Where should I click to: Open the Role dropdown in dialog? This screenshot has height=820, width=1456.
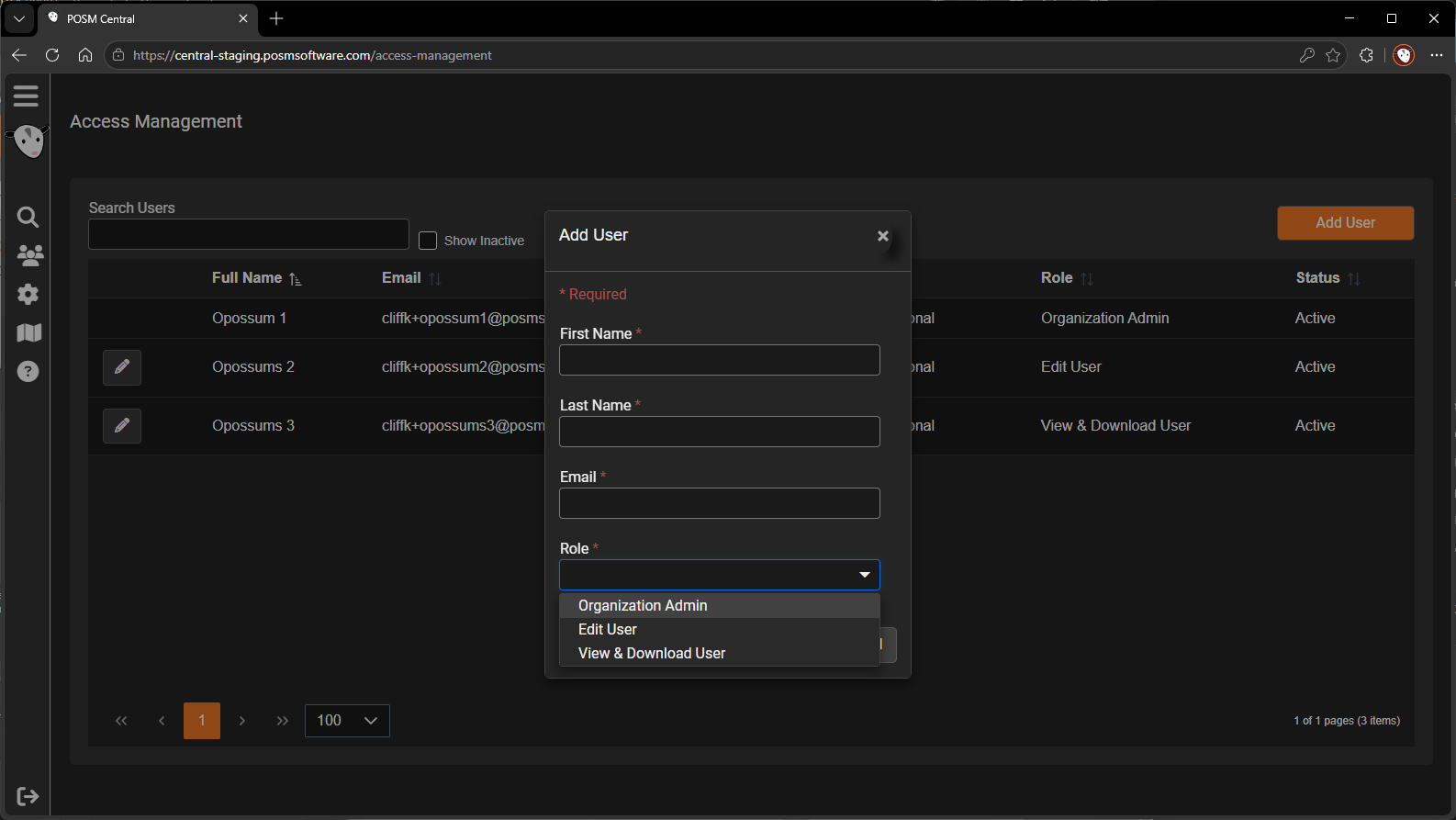pyautogui.click(x=720, y=575)
